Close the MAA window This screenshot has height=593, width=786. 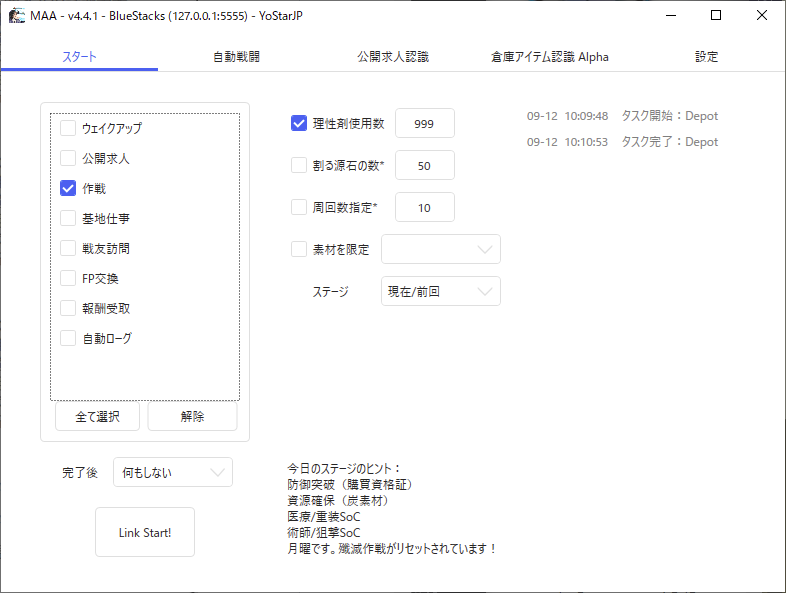tap(762, 16)
